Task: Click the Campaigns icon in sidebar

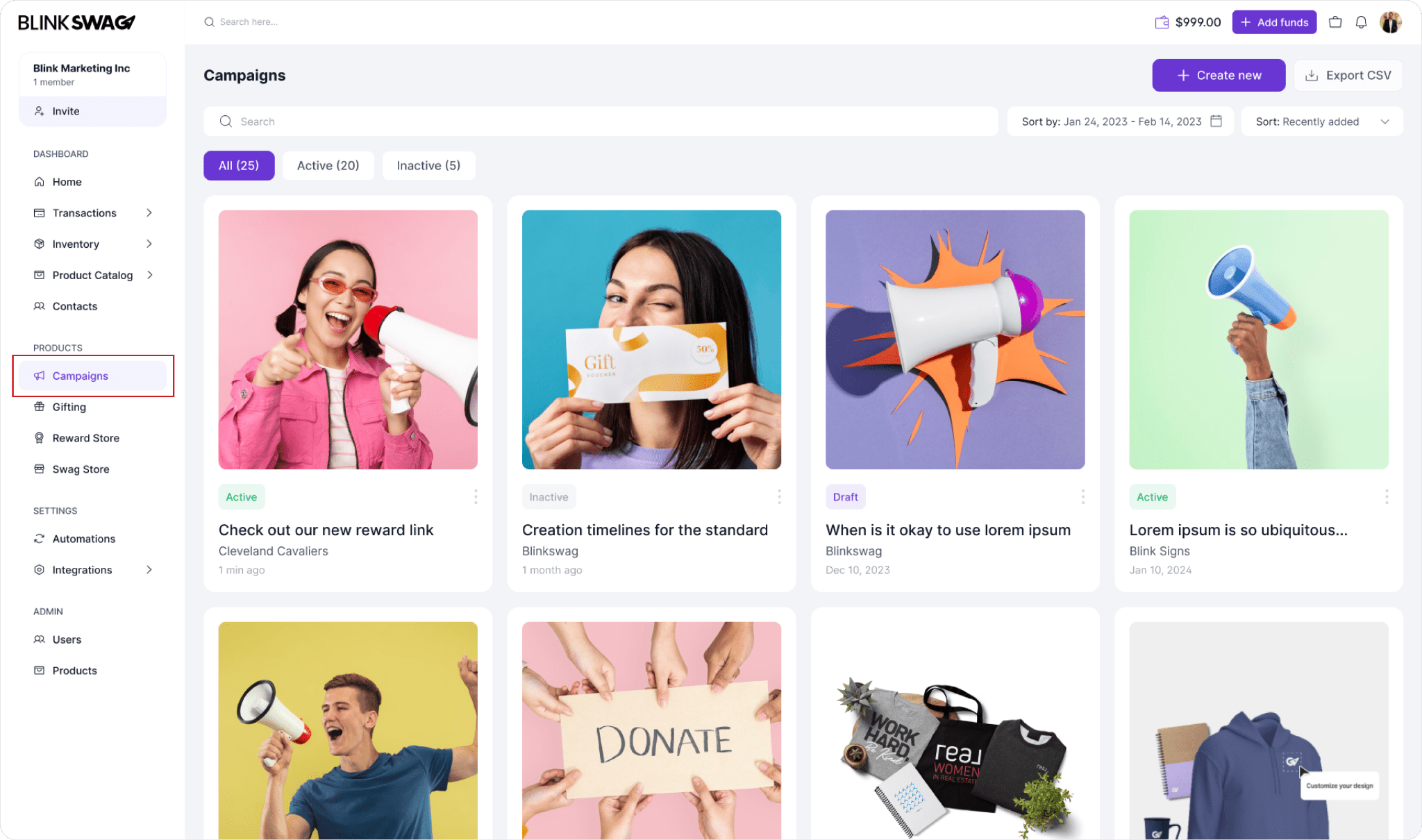Action: (x=38, y=375)
